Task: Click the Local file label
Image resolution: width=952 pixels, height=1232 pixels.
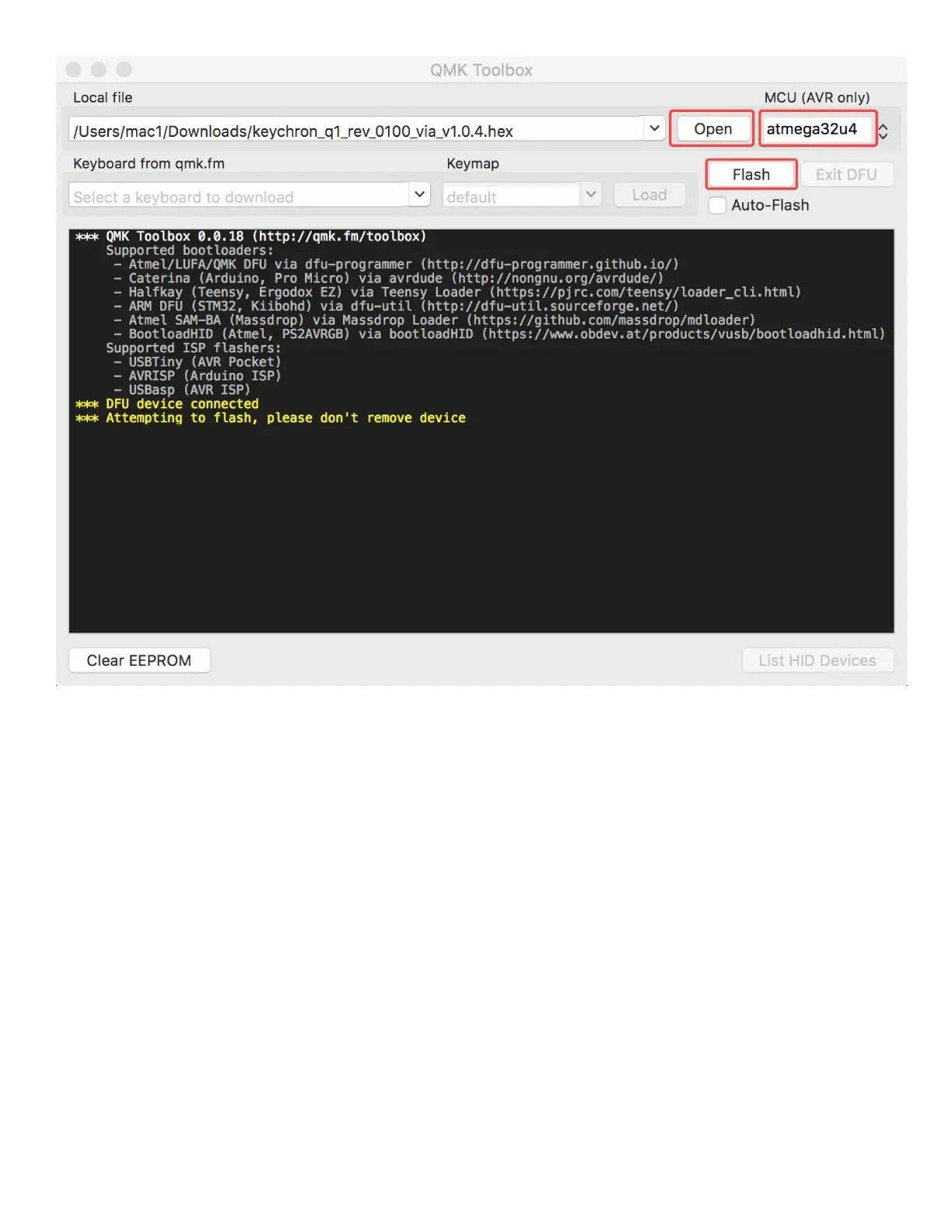Action: pyautogui.click(x=103, y=97)
